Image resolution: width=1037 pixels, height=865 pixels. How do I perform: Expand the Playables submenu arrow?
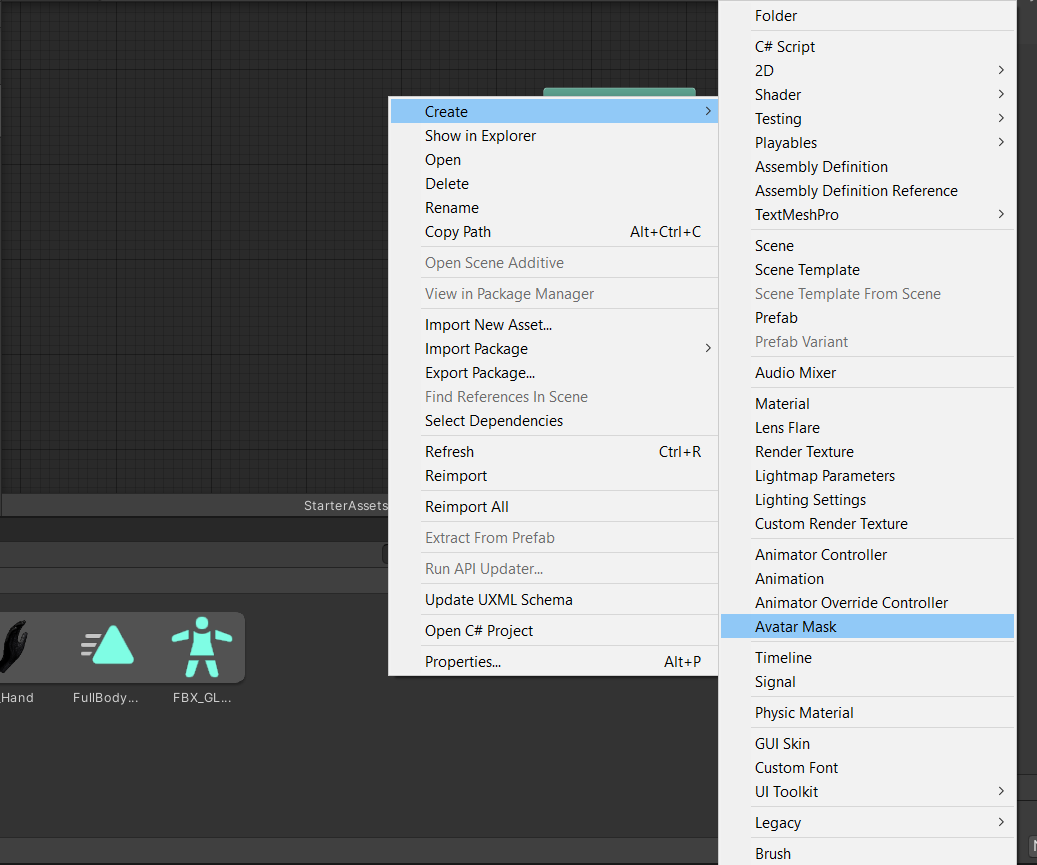(x=1001, y=142)
